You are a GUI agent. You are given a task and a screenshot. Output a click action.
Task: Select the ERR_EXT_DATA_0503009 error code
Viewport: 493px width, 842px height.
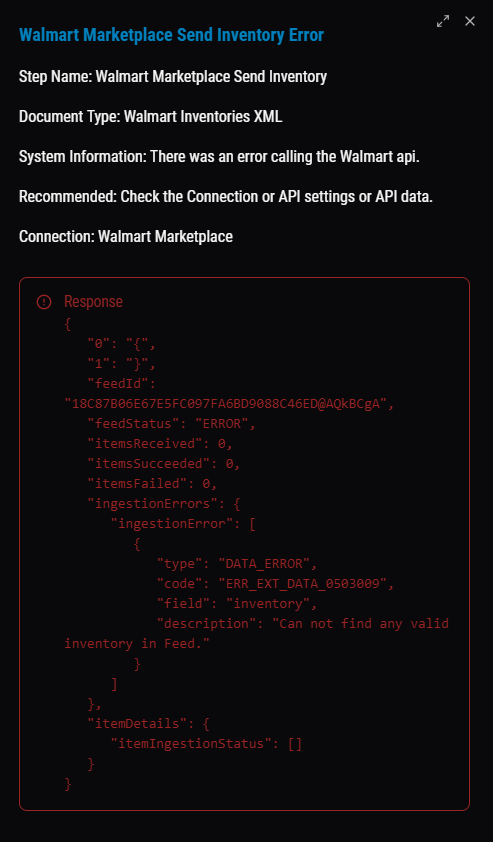tap(306, 584)
